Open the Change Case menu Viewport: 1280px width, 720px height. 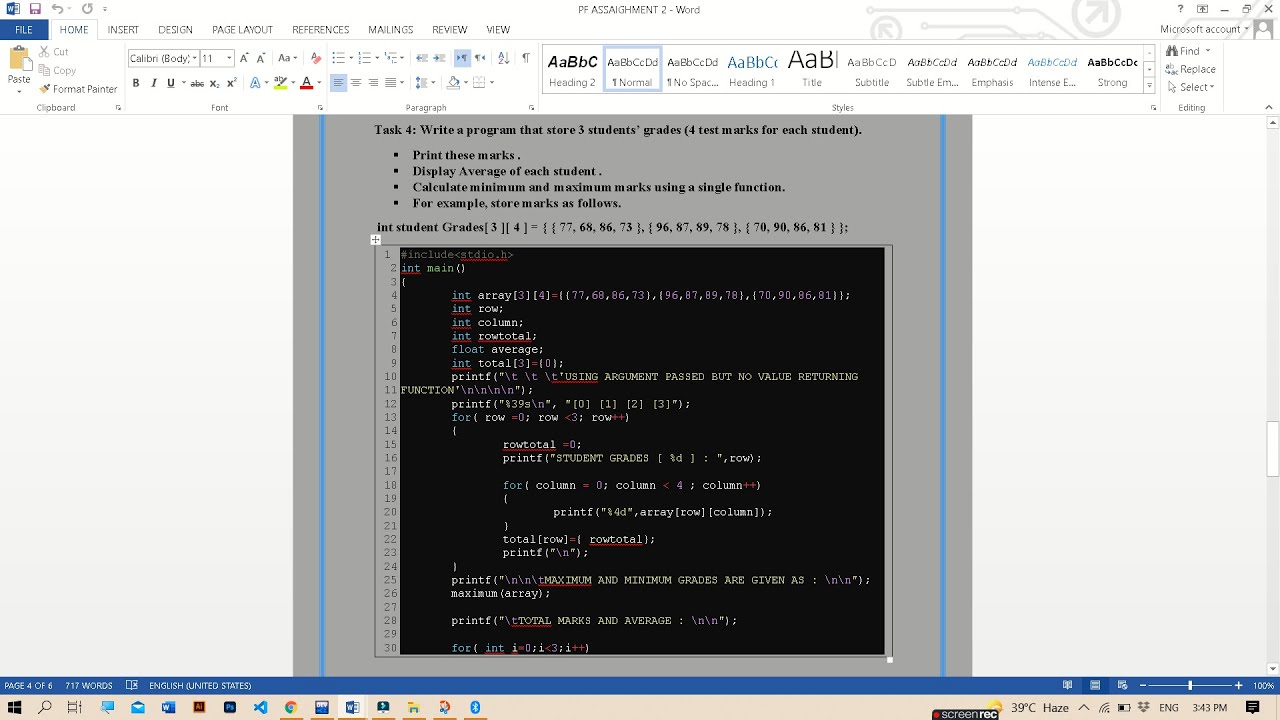(x=287, y=58)
